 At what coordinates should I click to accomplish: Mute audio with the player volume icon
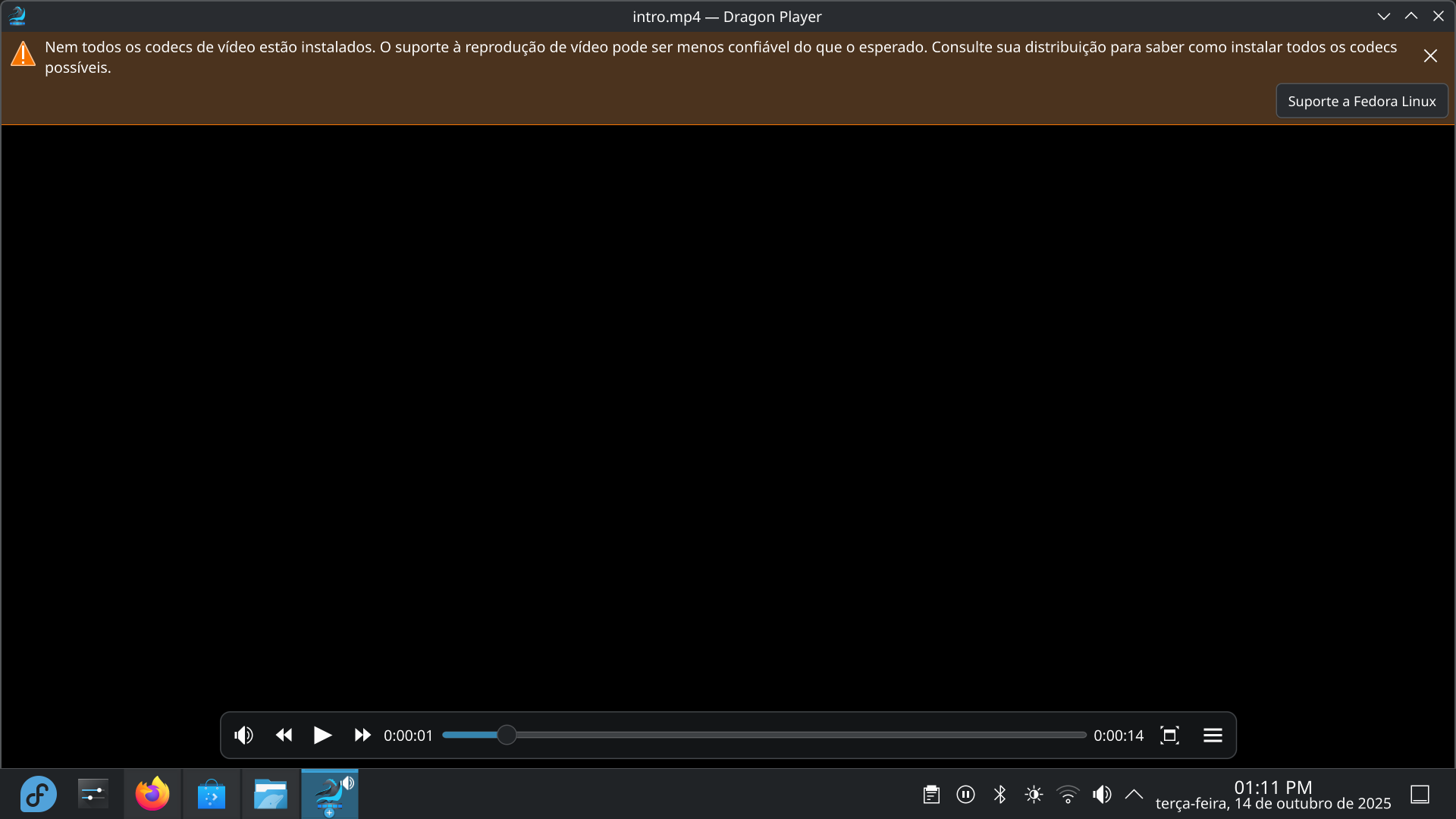click(243, 735)
